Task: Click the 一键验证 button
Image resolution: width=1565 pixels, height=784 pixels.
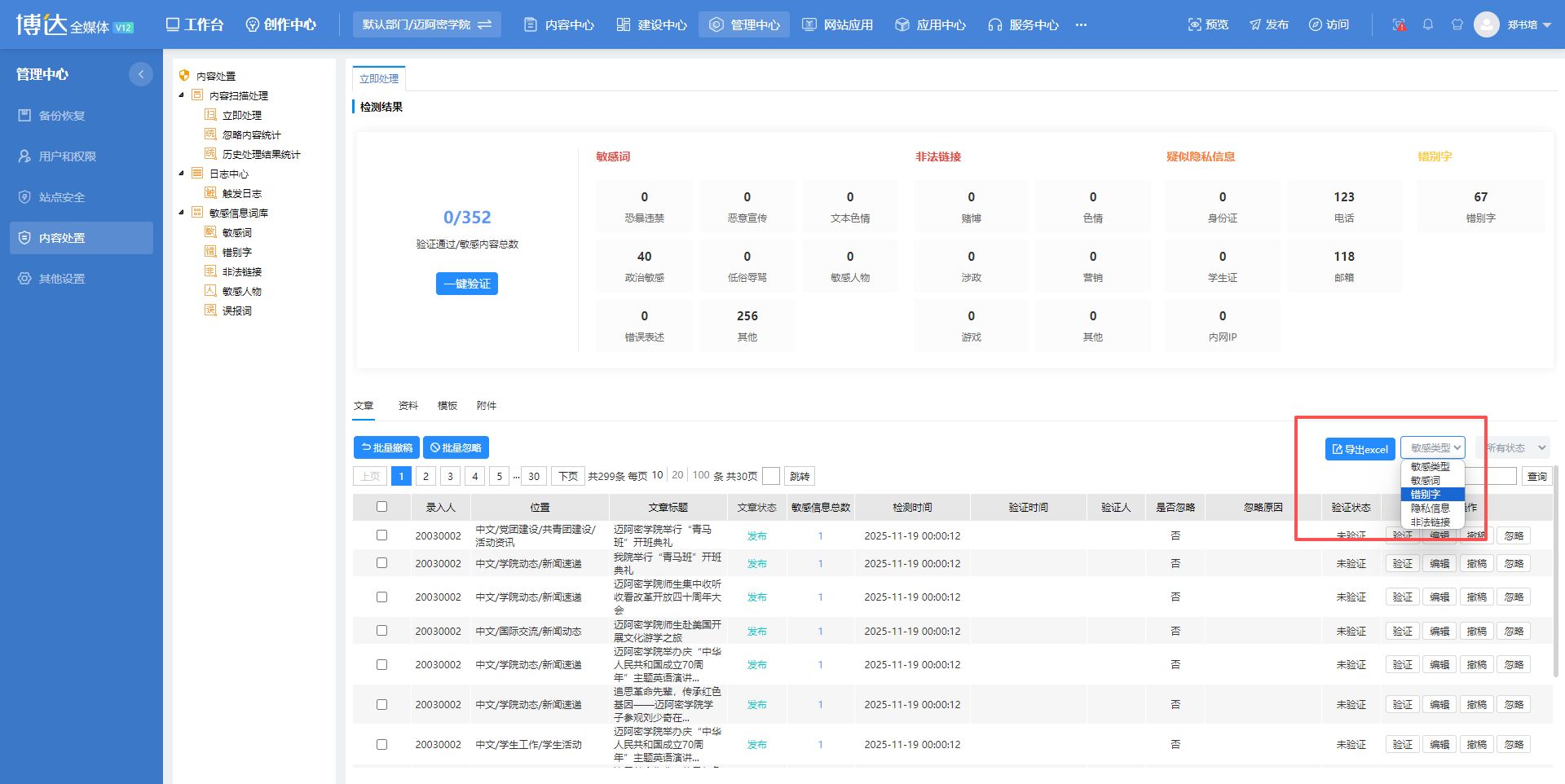Action: coord(466,284)
